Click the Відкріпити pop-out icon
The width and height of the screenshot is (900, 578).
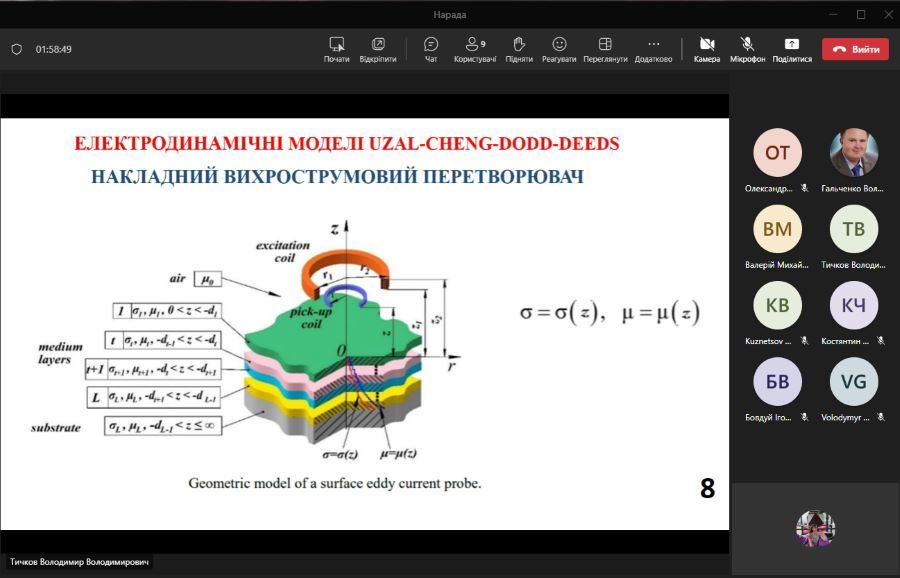tap(378, 45)
